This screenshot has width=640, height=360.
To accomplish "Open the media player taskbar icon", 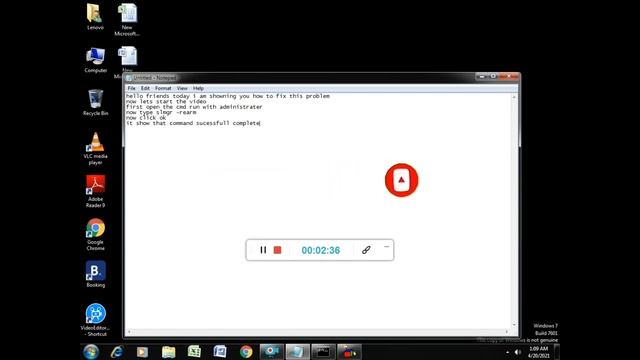I will [142, 351].
